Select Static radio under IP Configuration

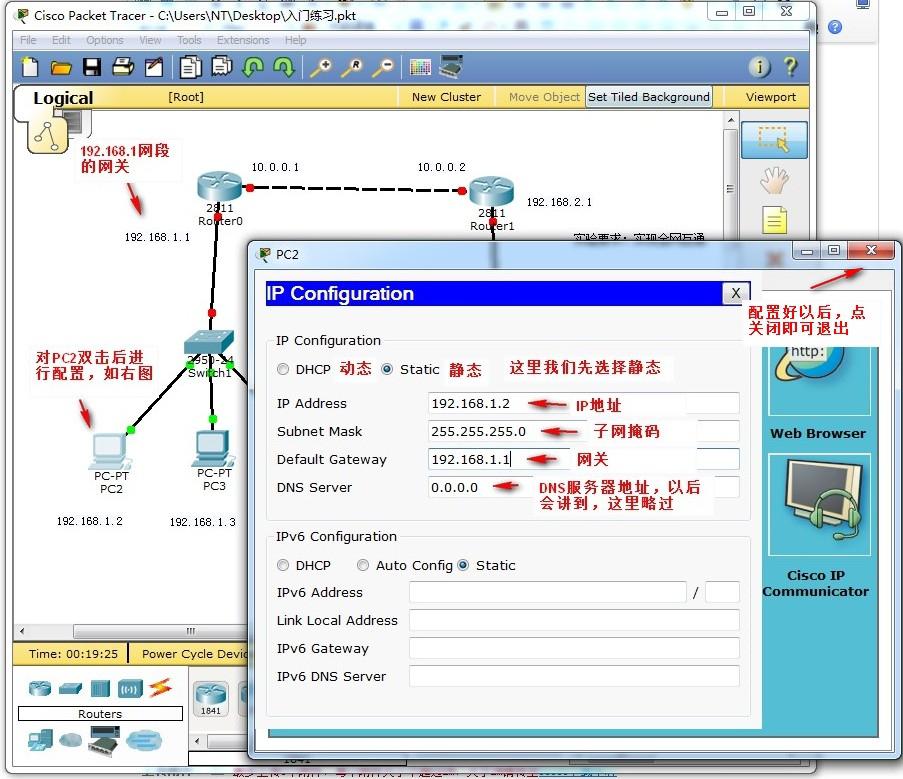tap(387, 369)
